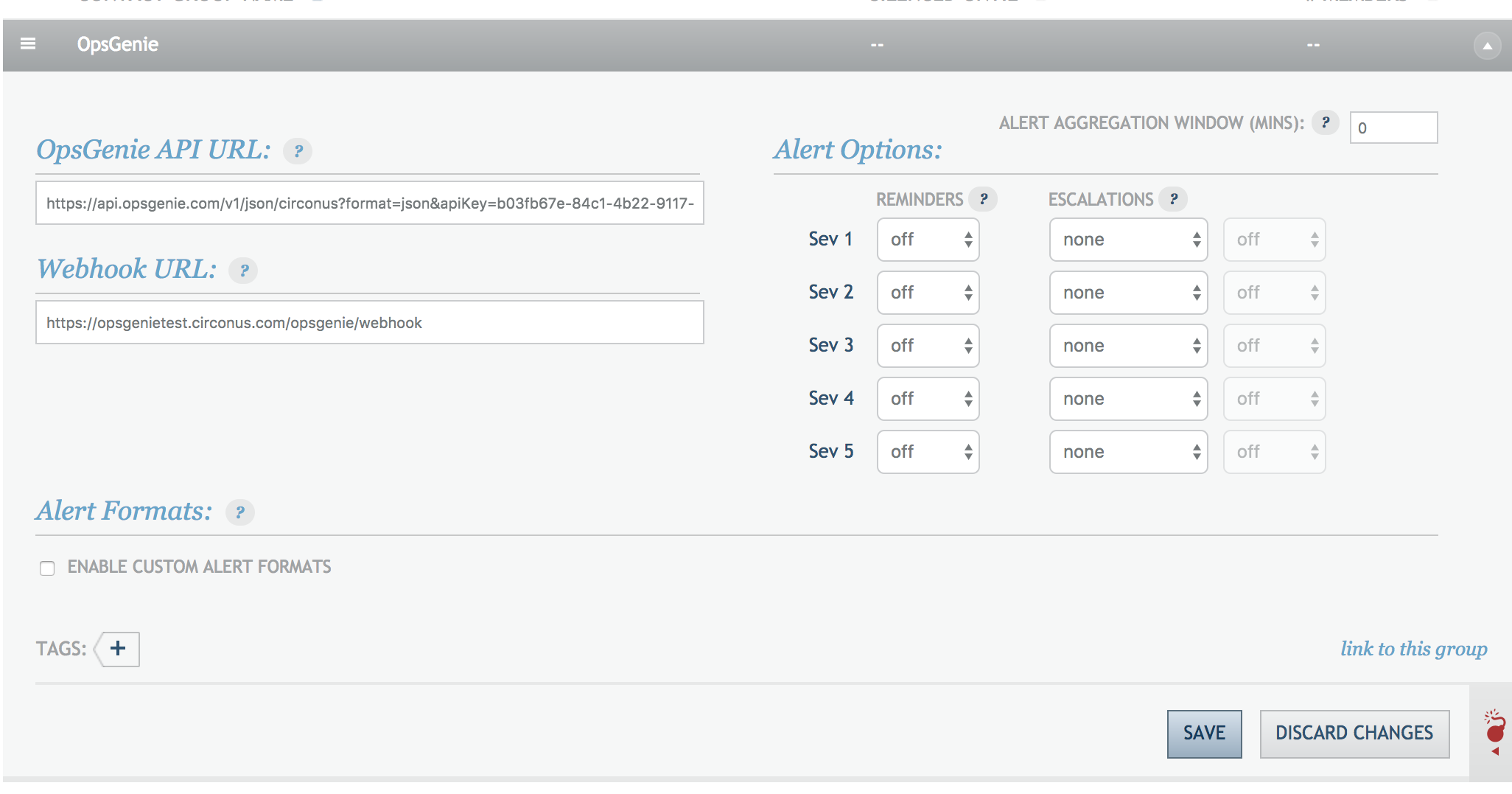Open Sev 2 escalations group dropdown
Screen dimensions: 1512x794
click(1128, 293)
